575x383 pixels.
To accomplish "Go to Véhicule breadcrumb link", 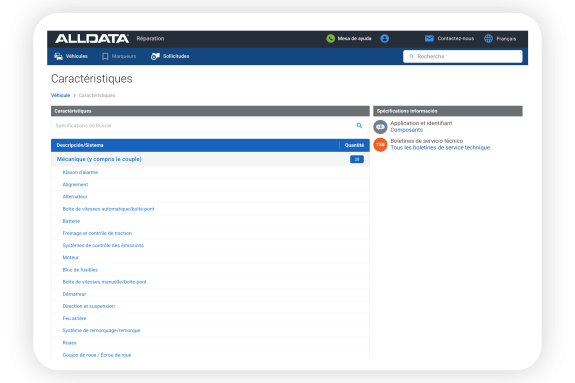I will (61, 95).
